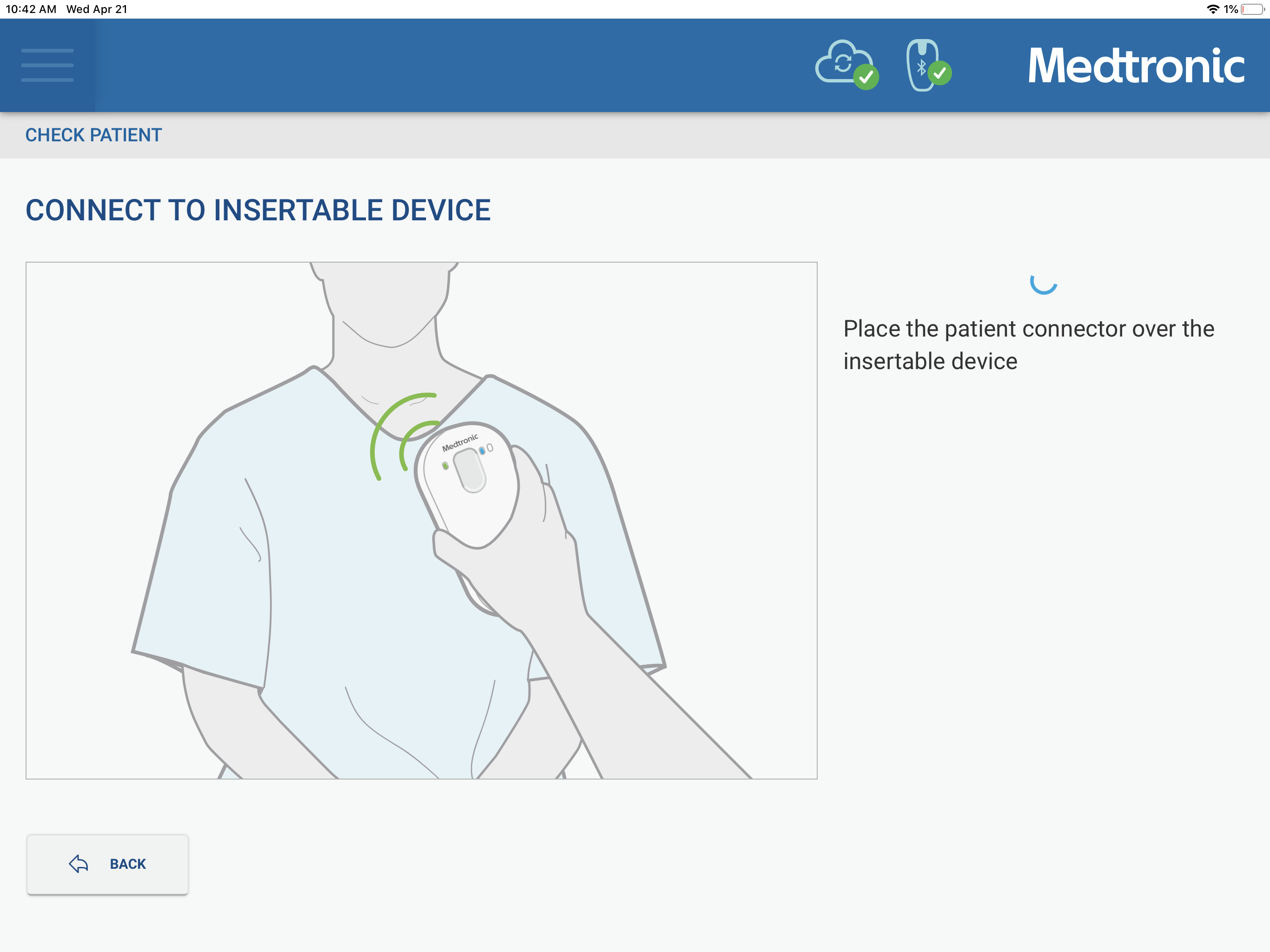Tap the 1% battery percentage text
The height and width of the screenshot is (952, 1270).
tap(1230, 9)
